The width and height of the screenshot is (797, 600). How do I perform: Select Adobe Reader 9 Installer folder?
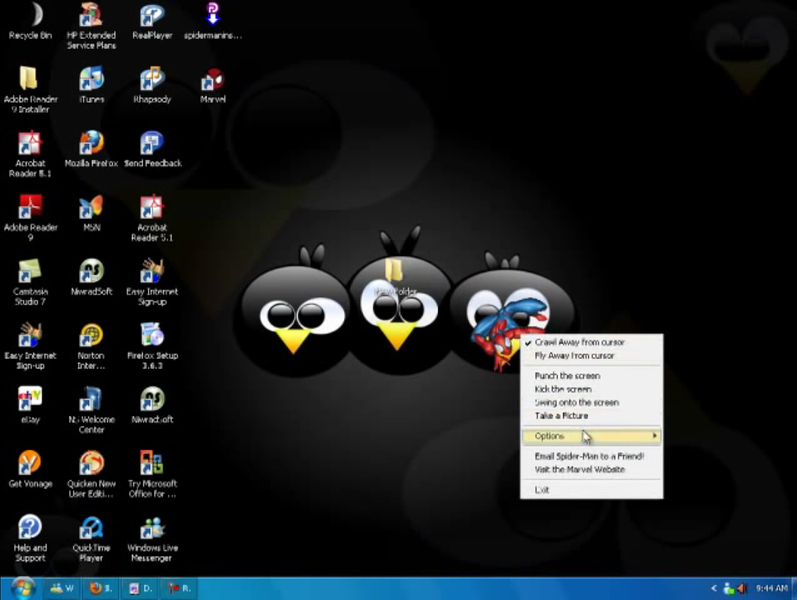click(x=30, y=89)
